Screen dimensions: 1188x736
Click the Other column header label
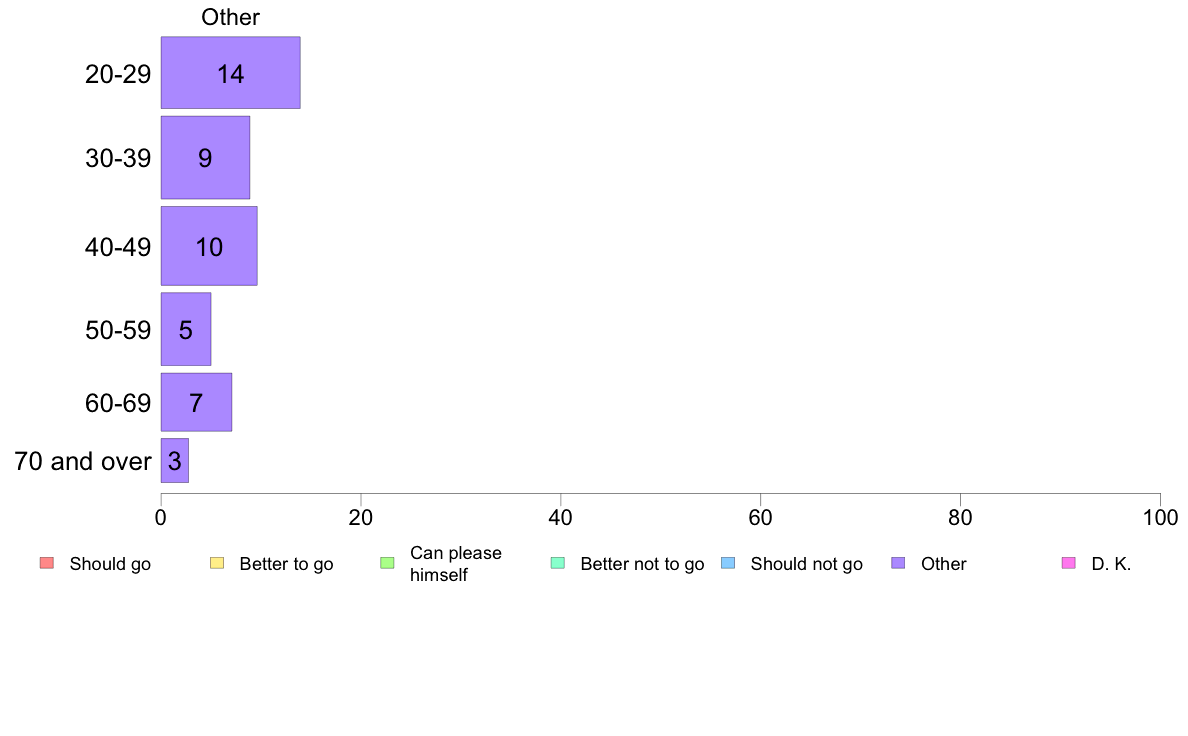230,17
